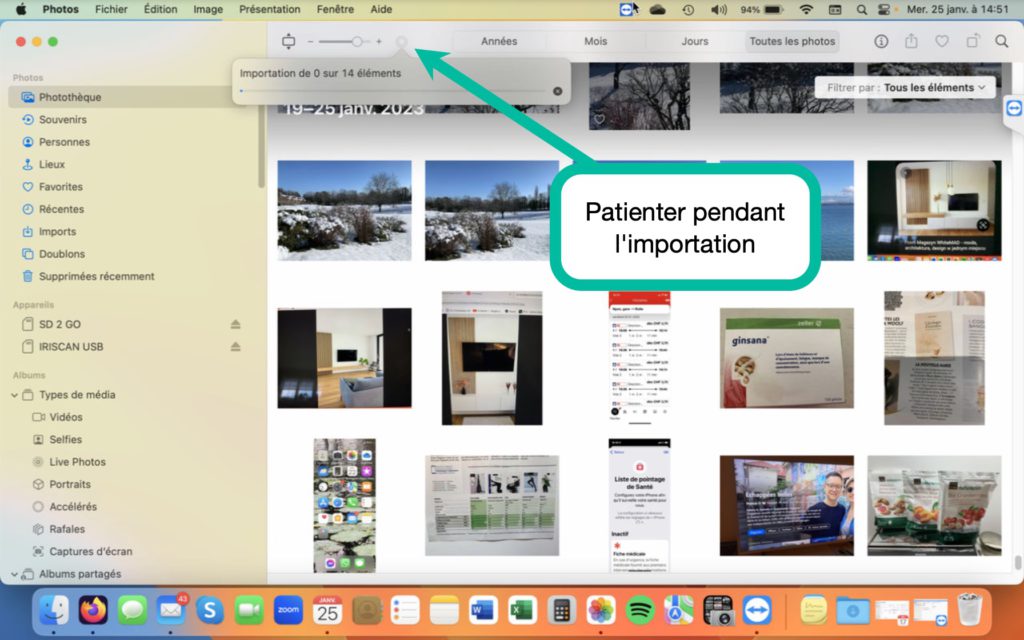Open Spotify from the Dock
This screenshot has width=1024, height=640.
(x=640, y=609)
